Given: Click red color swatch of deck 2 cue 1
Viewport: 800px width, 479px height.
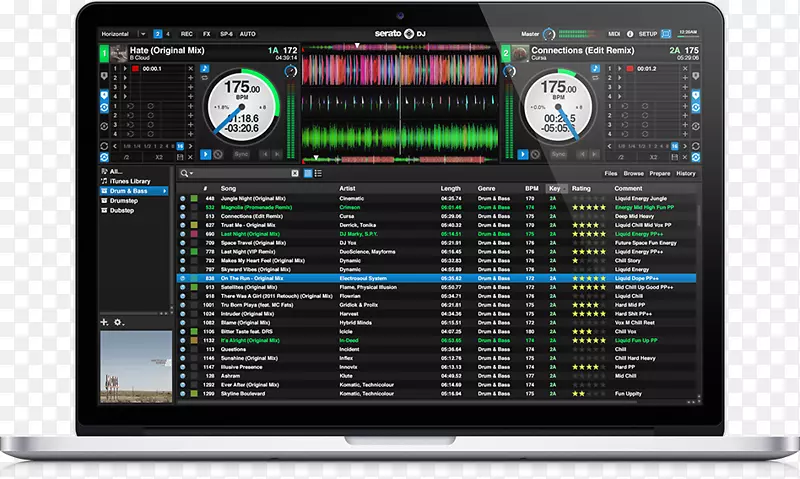Looking at the screenshot, I should coord(630,68).
